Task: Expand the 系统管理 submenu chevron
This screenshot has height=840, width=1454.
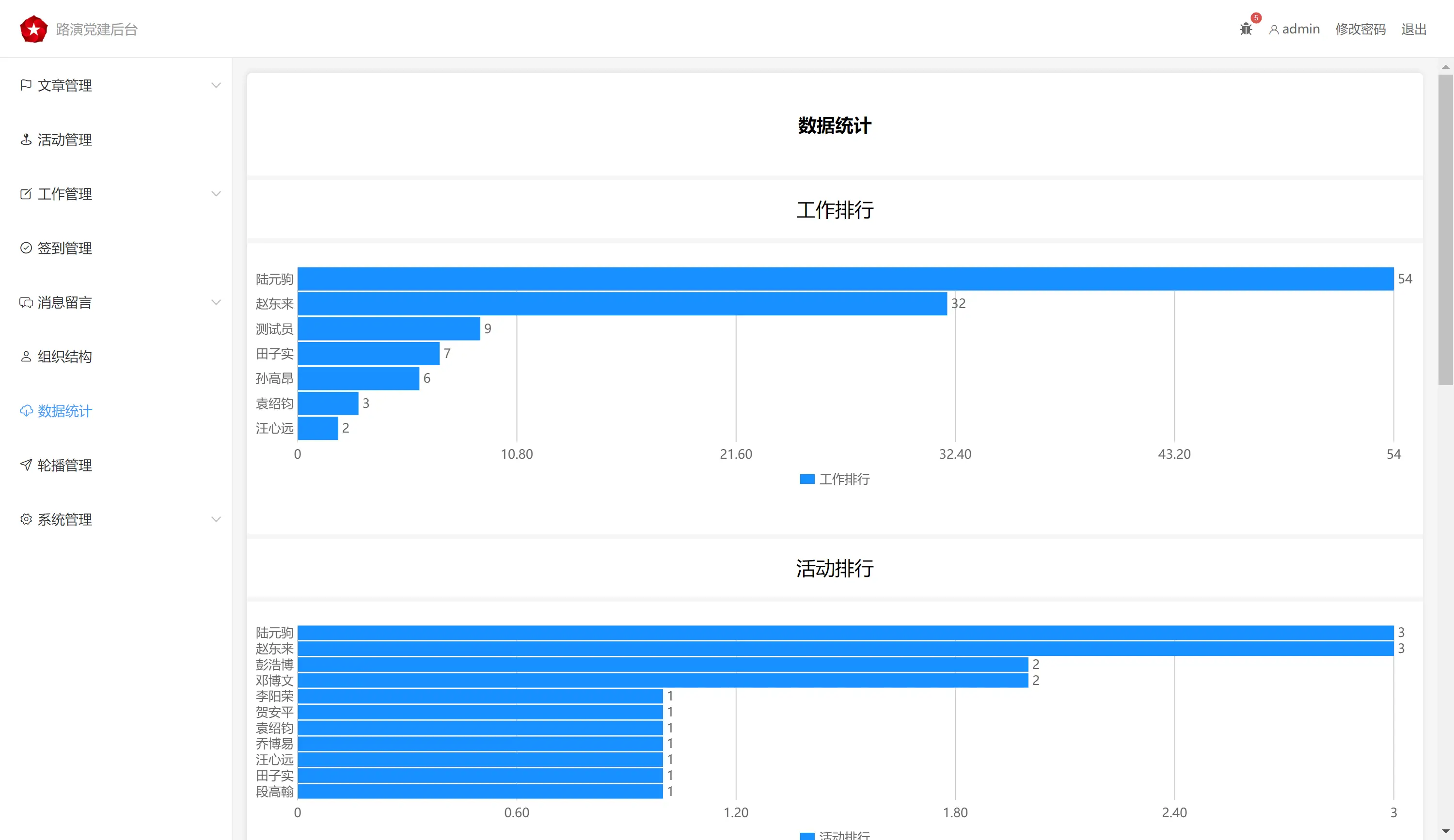Action: coord(216,519)
